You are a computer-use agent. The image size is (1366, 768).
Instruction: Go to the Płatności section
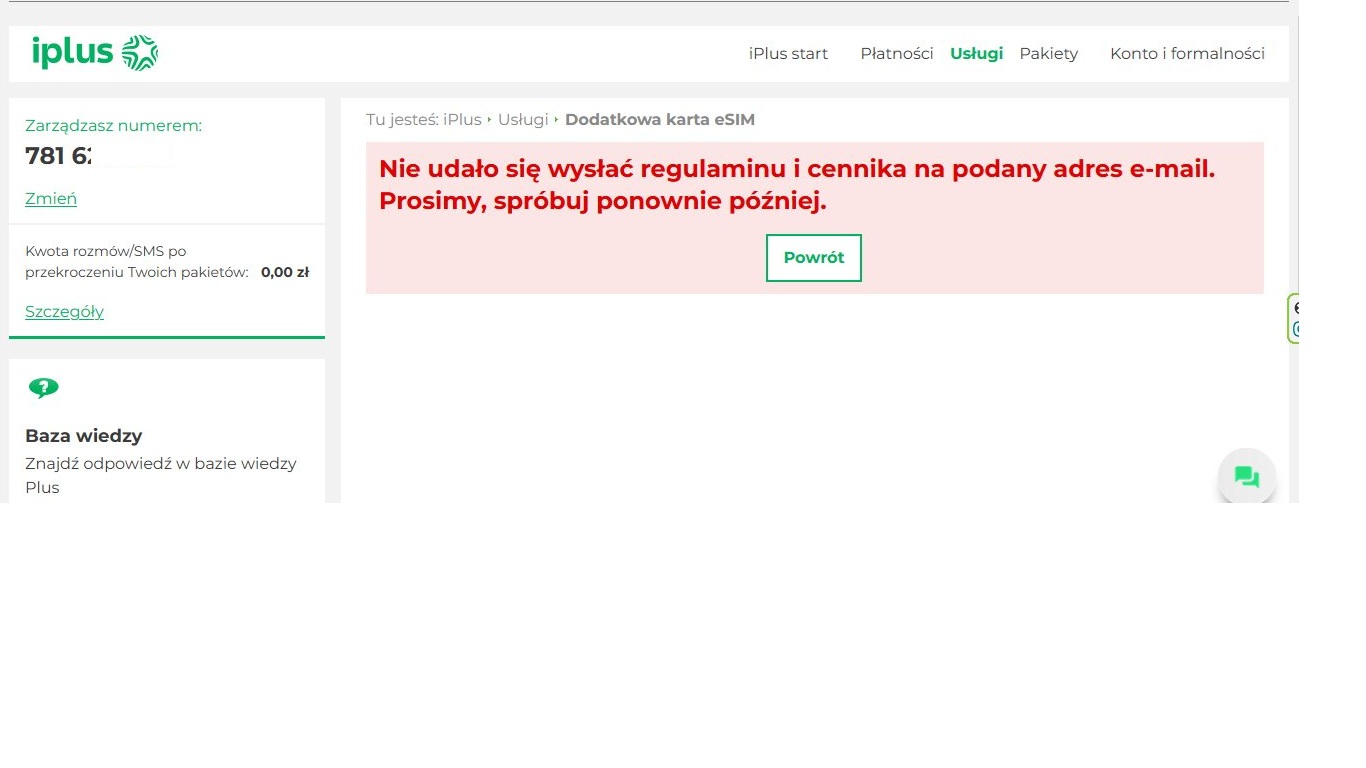[x=896, y=54]
